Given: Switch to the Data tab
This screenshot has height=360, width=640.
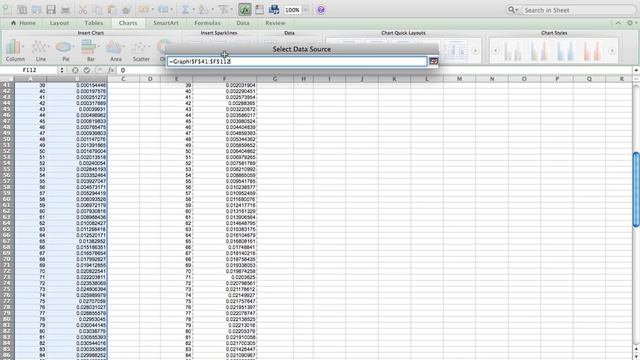Looking at the screenshot, I should point(242,23).
